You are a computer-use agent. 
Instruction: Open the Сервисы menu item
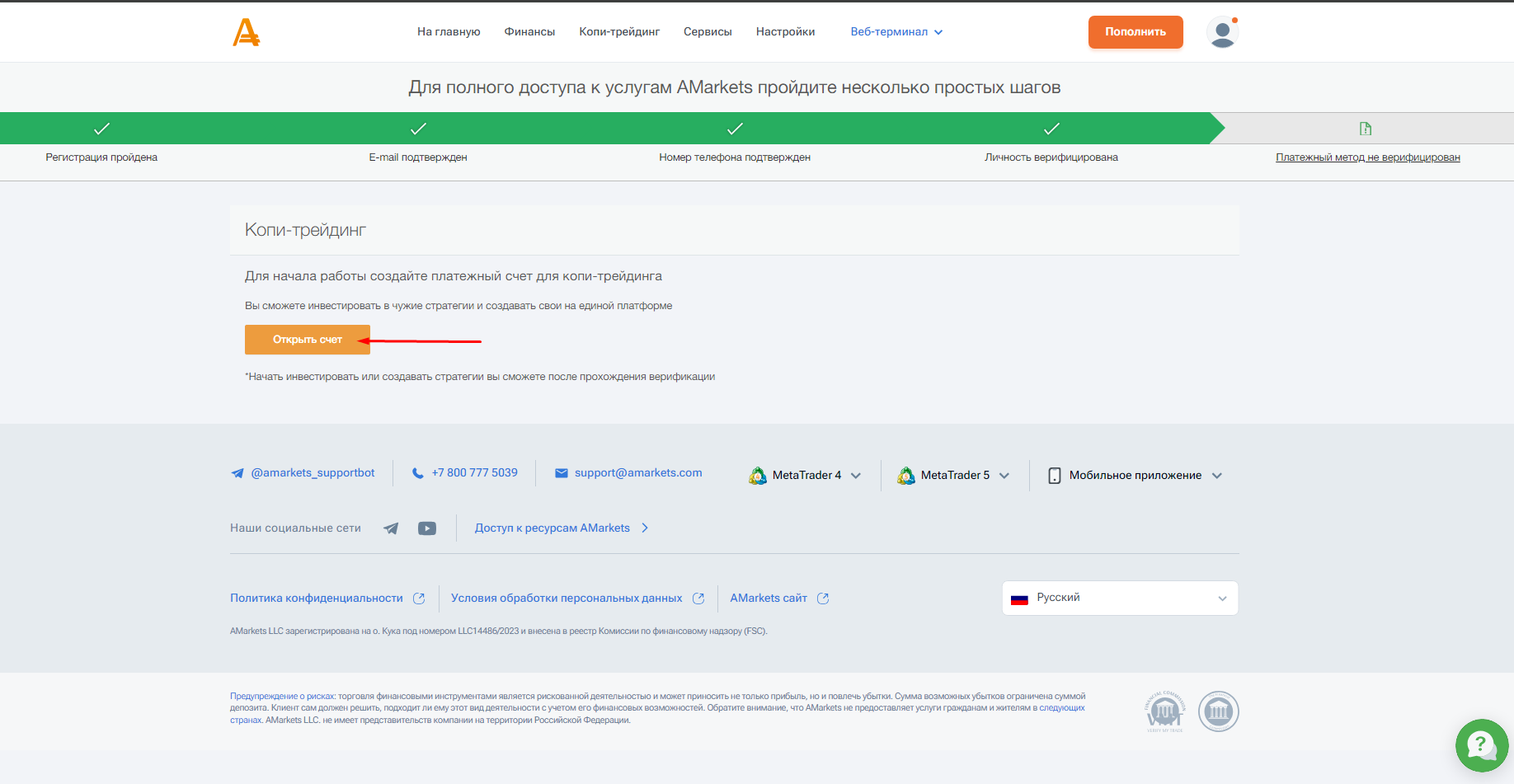(x=708, y=32)
